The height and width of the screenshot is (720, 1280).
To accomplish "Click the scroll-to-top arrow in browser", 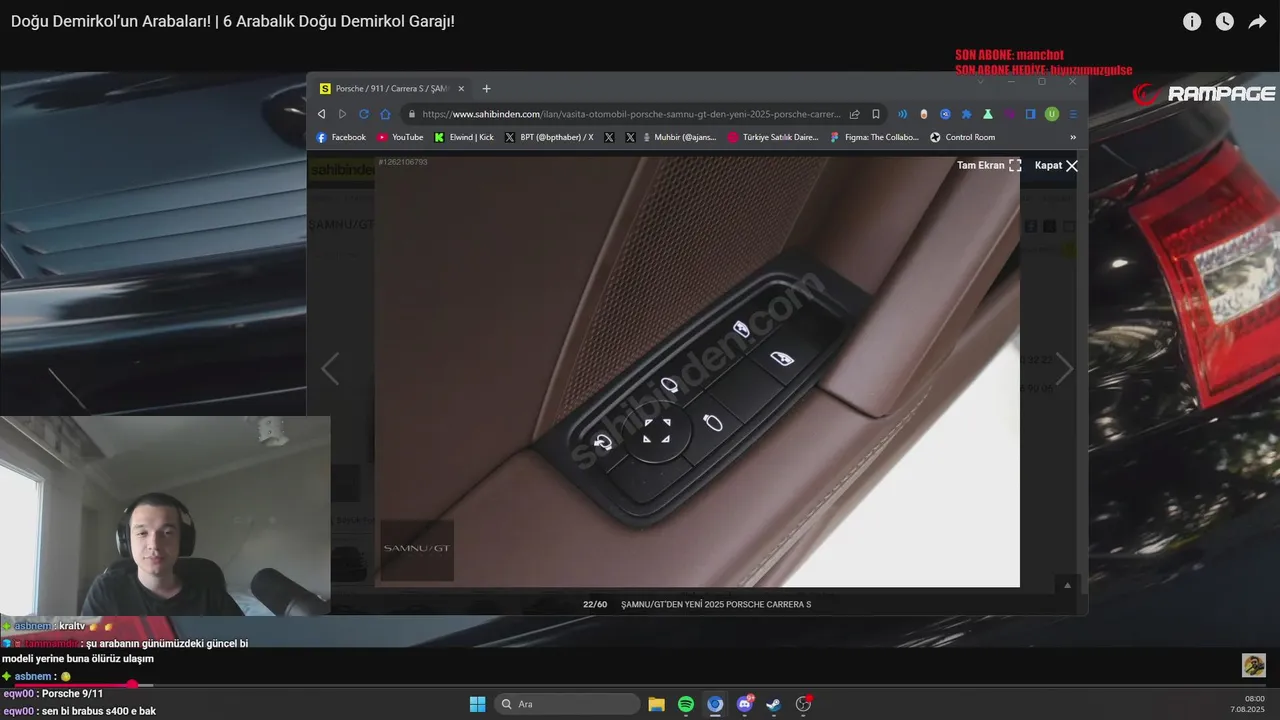I will tap(1067, 585).
